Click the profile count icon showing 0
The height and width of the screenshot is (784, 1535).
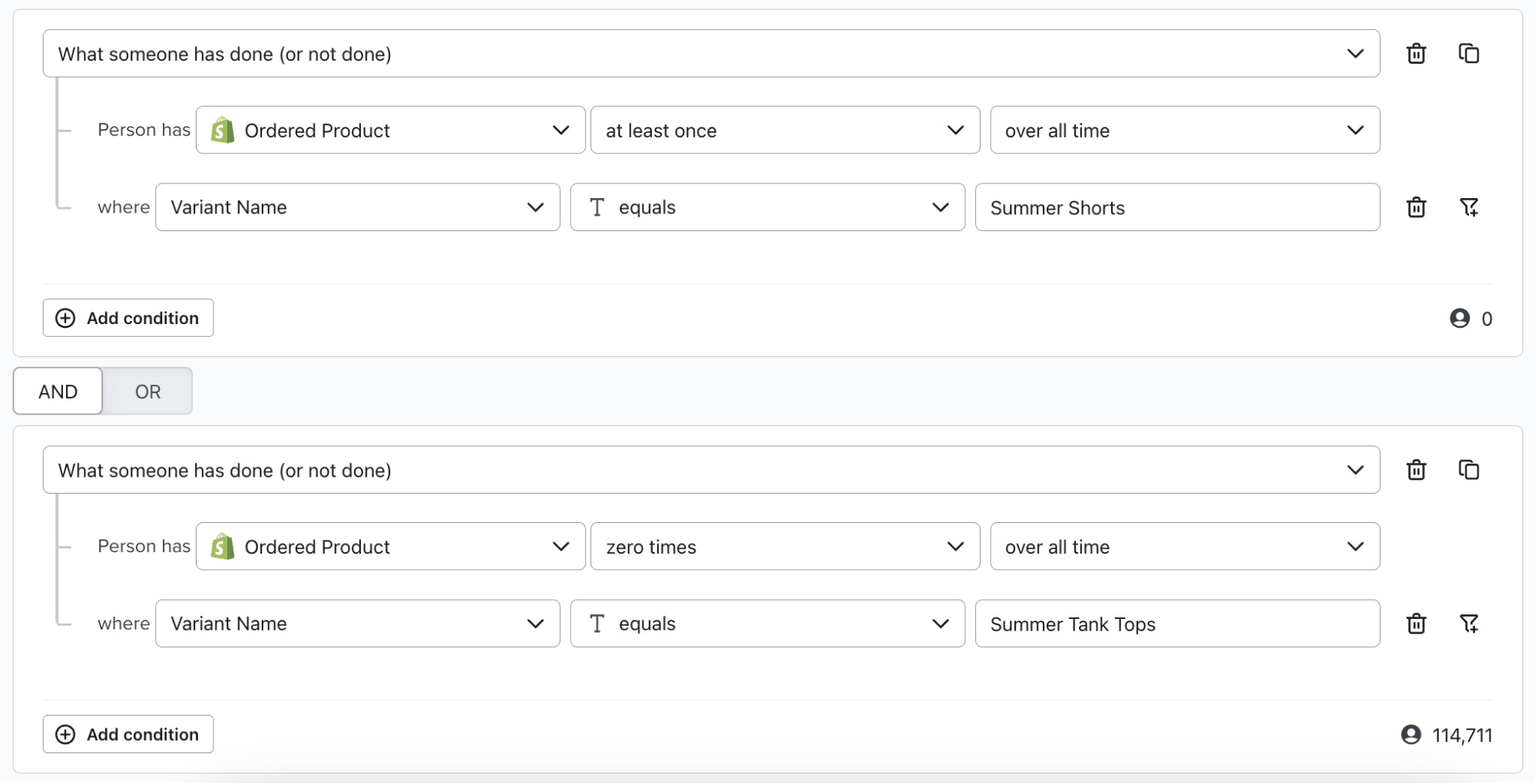(x=1459, y=318)
